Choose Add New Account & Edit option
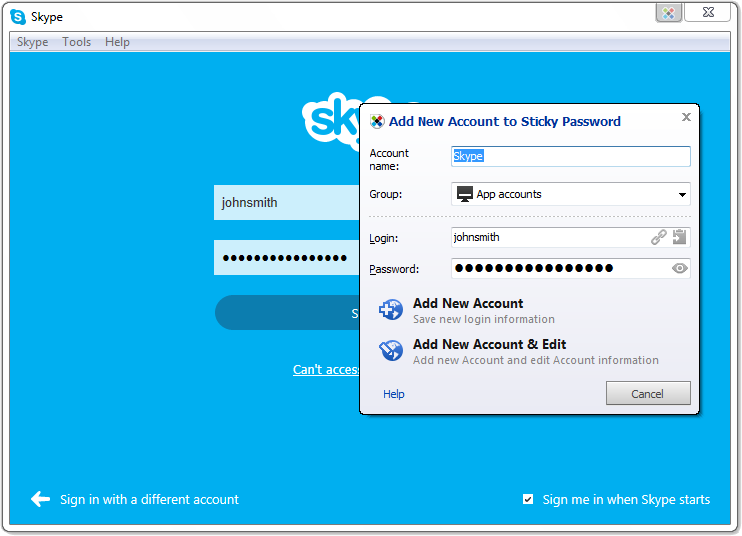The image size is (742, 536). [x=519, y=351]
